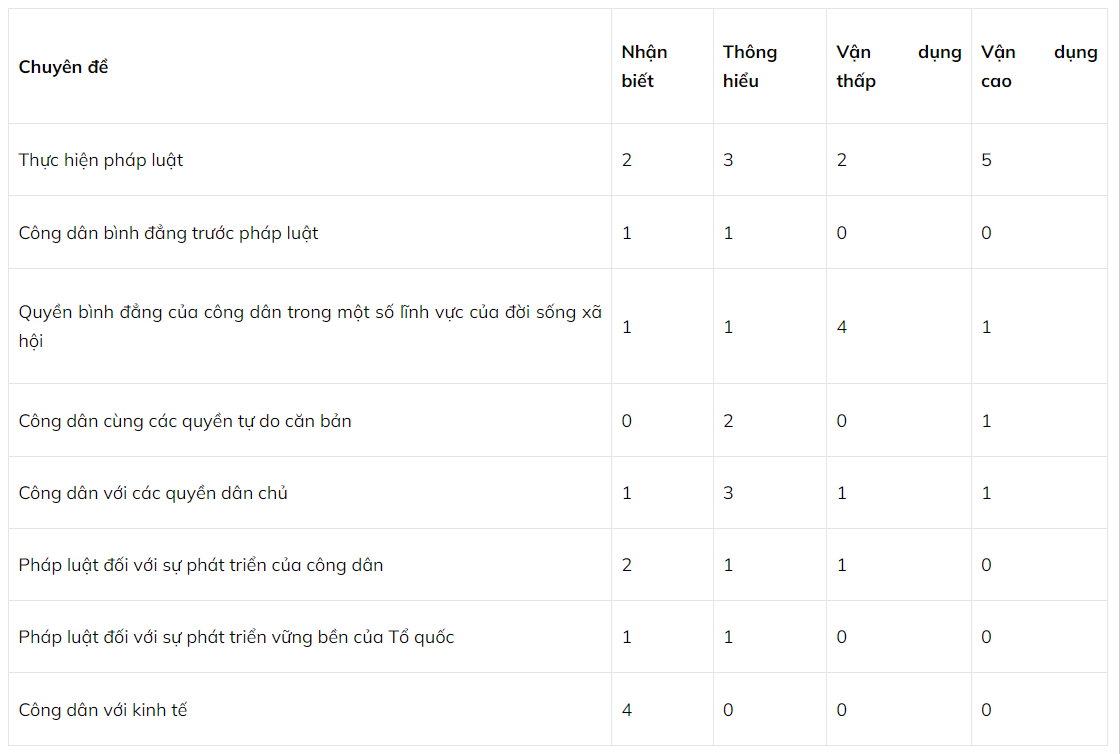Screen dimensions: 1120x754
Task: Click value 5 in the Thực hiện pháp luật row
Action: click(987, 160)
